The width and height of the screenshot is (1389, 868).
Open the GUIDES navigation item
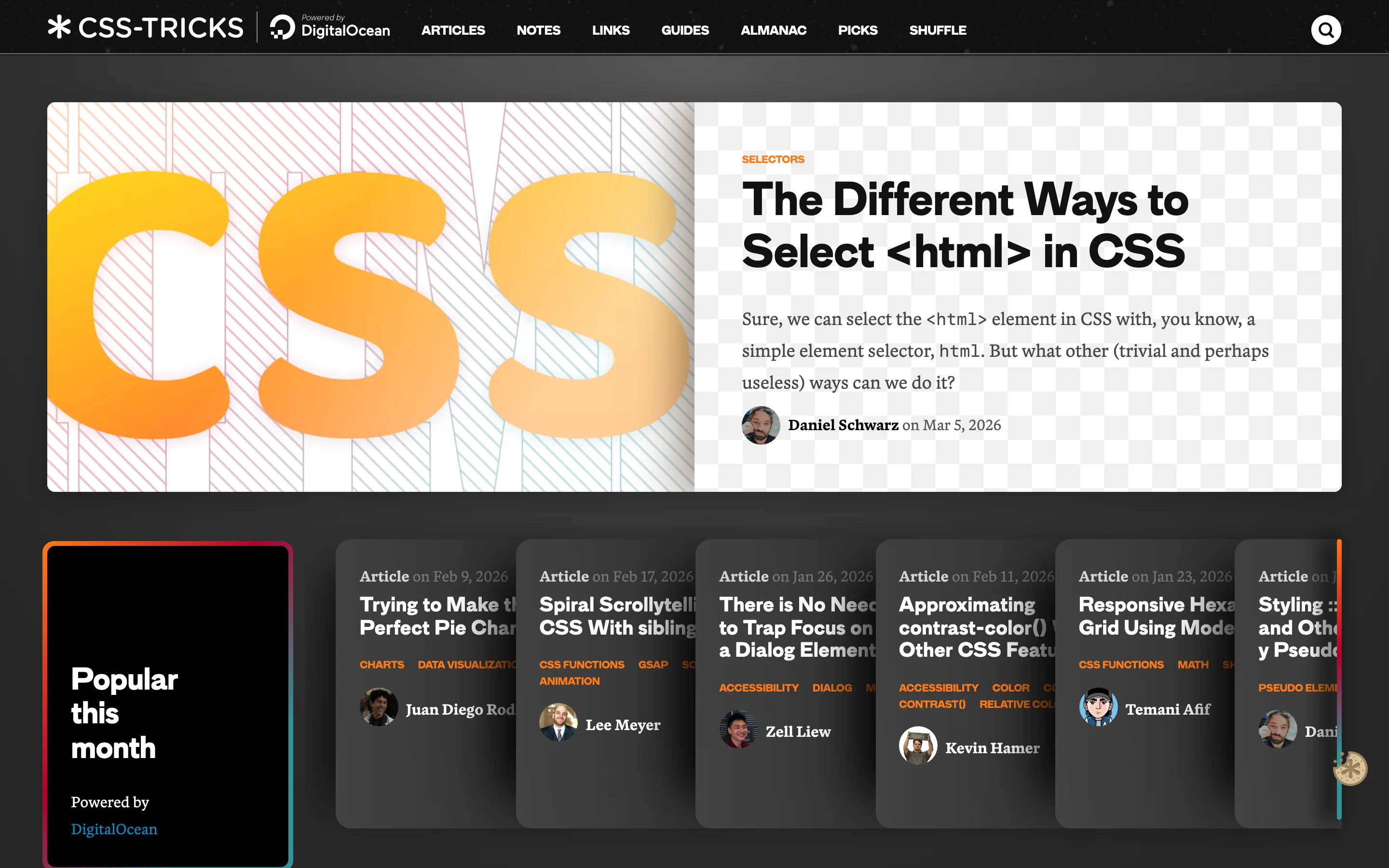685,30
